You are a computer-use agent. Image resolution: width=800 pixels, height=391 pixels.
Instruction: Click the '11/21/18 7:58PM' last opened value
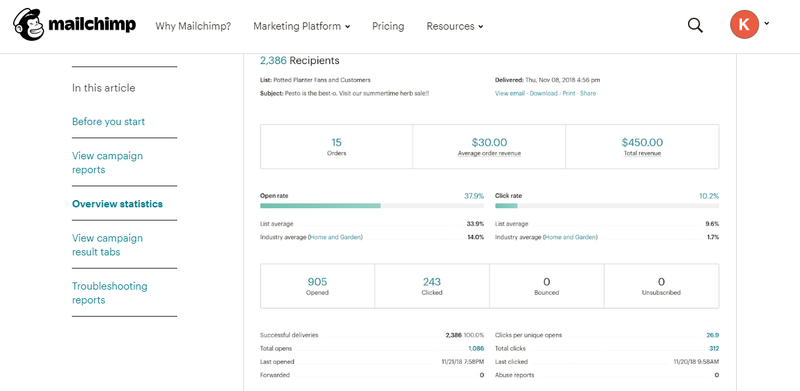click(463, 362)
